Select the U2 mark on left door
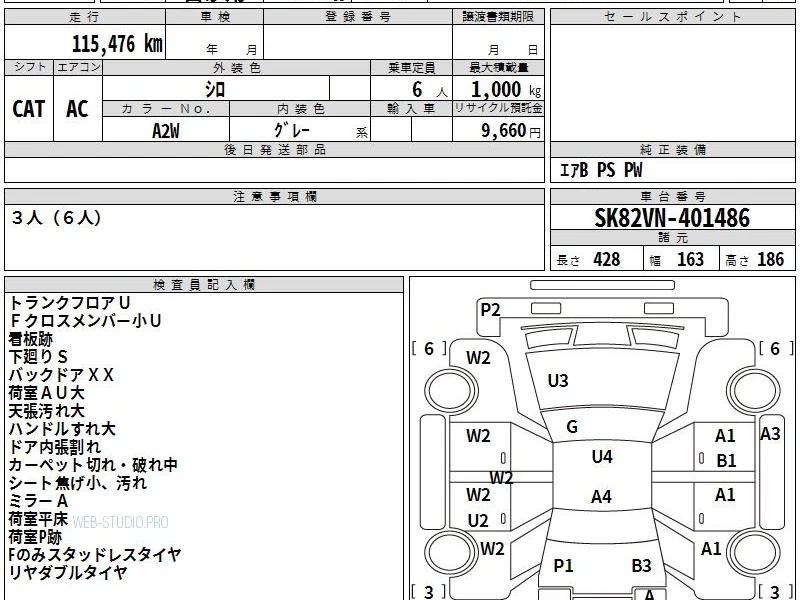This screenshot has width=800, height=600. click(478, 521)
